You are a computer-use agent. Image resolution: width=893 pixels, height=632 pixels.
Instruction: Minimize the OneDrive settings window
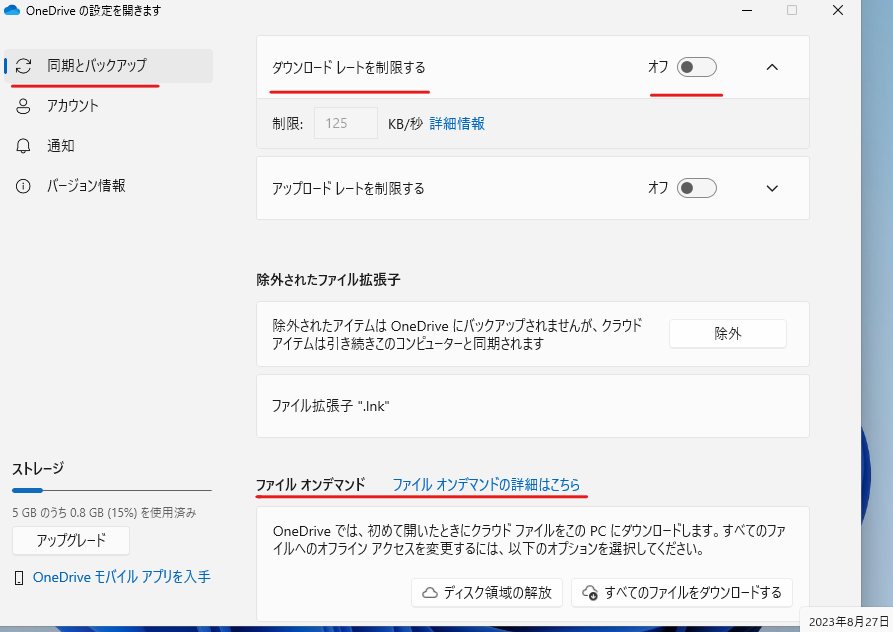point(747,10)
